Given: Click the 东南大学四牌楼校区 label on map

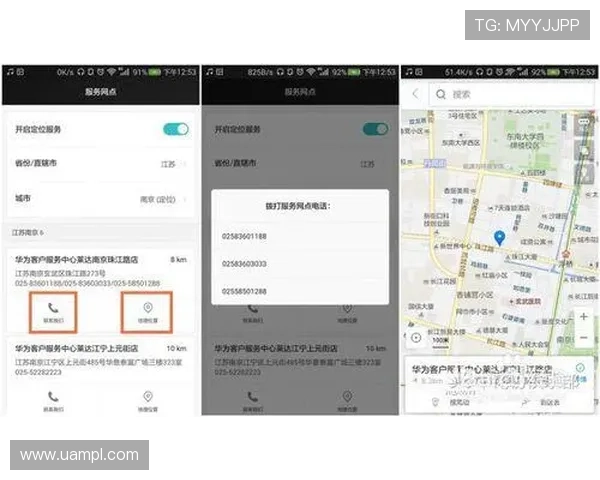Looking at the screenshot, I should (x=525, y=140).
